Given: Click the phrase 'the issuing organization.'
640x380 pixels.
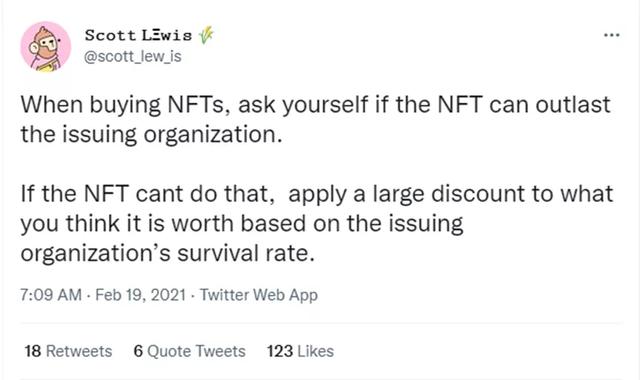Looking at the screenshot, I should (151, 134).
